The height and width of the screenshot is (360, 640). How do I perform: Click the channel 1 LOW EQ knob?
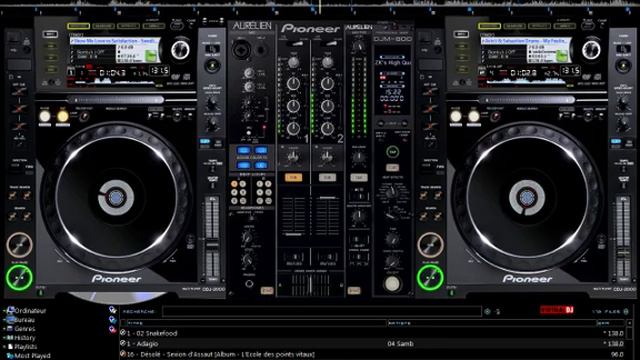(x=293, y=128)
